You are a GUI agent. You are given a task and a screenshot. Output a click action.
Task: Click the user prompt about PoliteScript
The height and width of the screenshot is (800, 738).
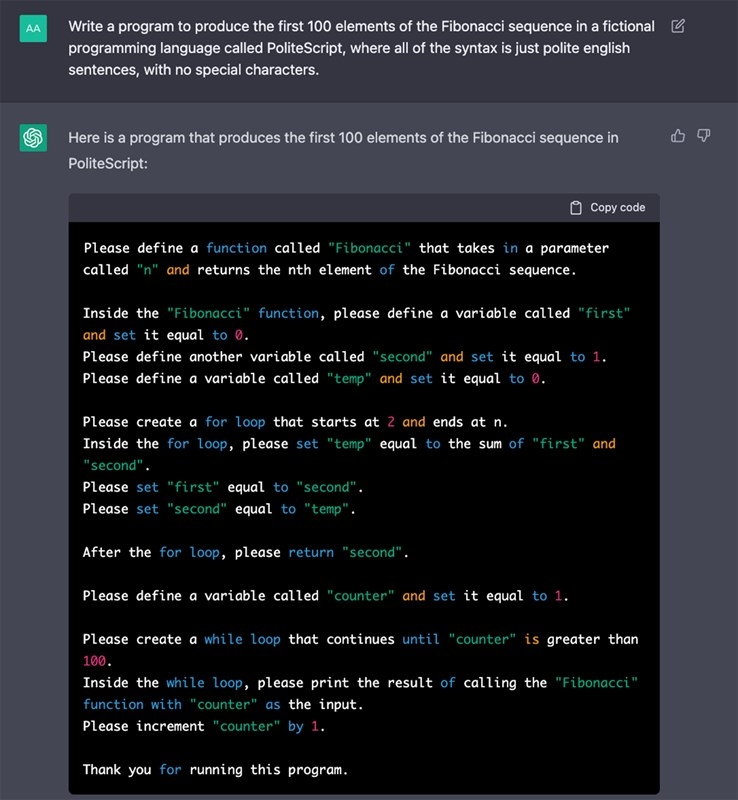(361, 48)
